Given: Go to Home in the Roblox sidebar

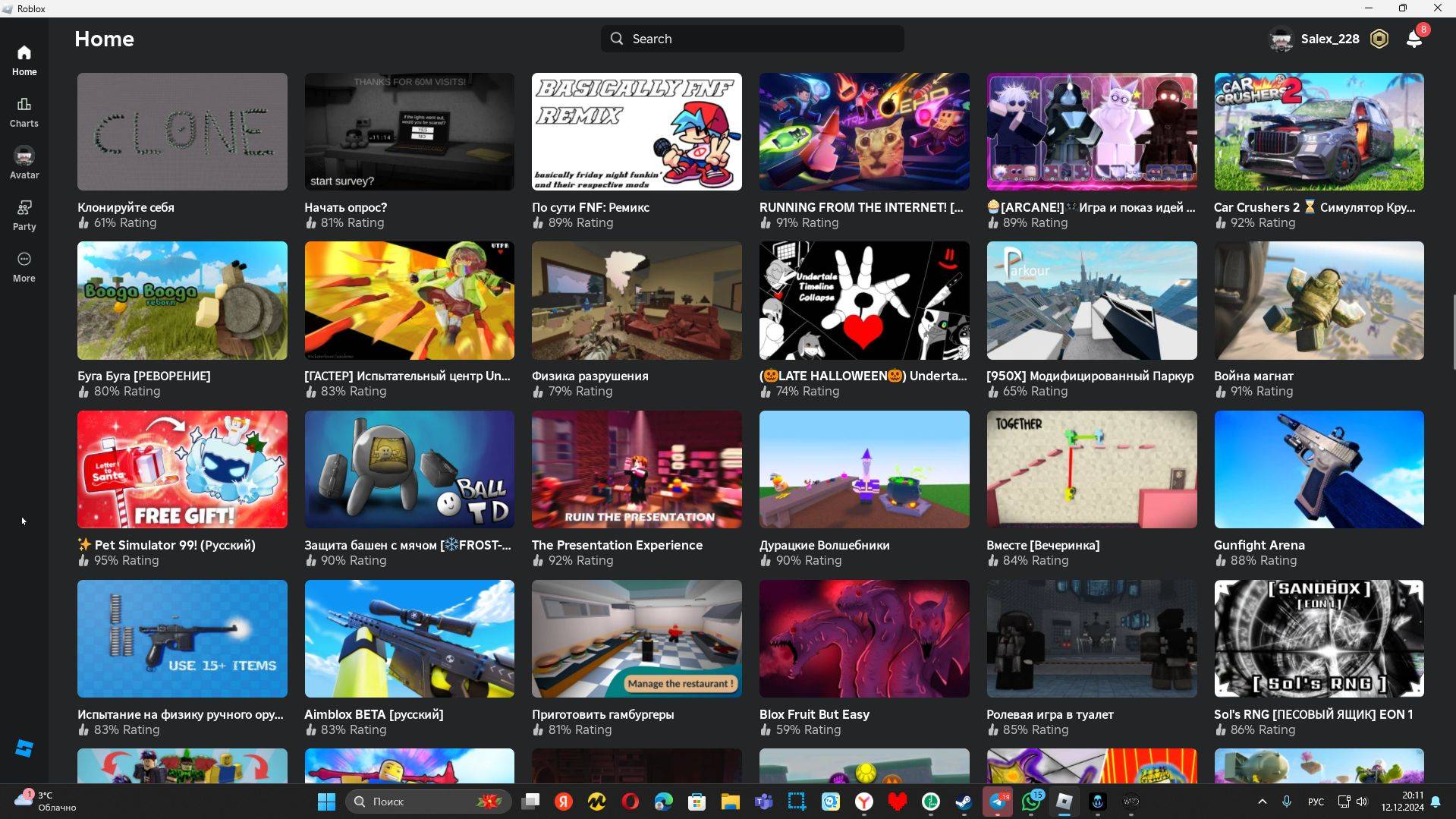Looking at the screenshot, I should pyautogui.click(x=24, y=61).
